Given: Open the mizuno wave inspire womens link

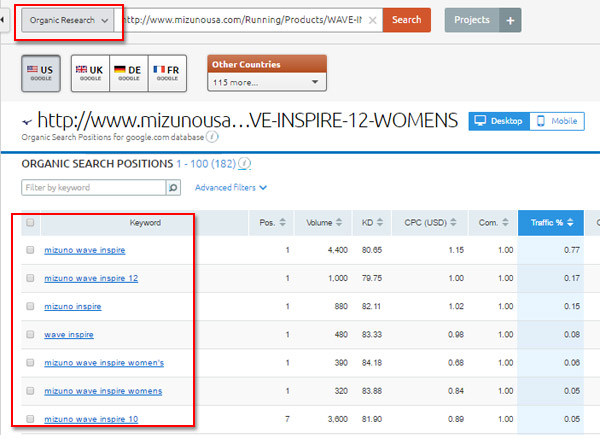Looking at the screenshot, I should pyautogui.click(x=103, y=391).
